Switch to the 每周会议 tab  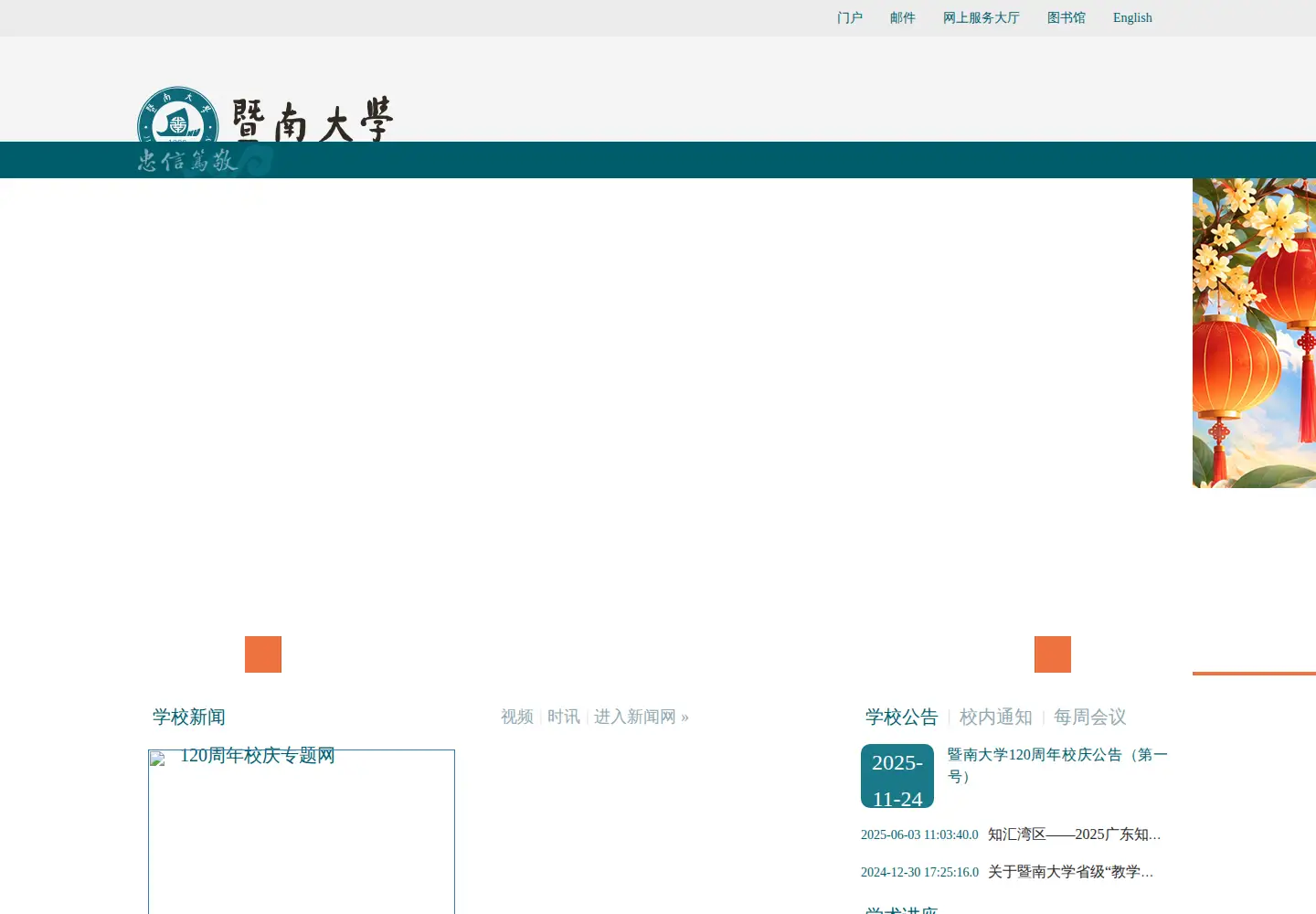[x=1090, y=717]
